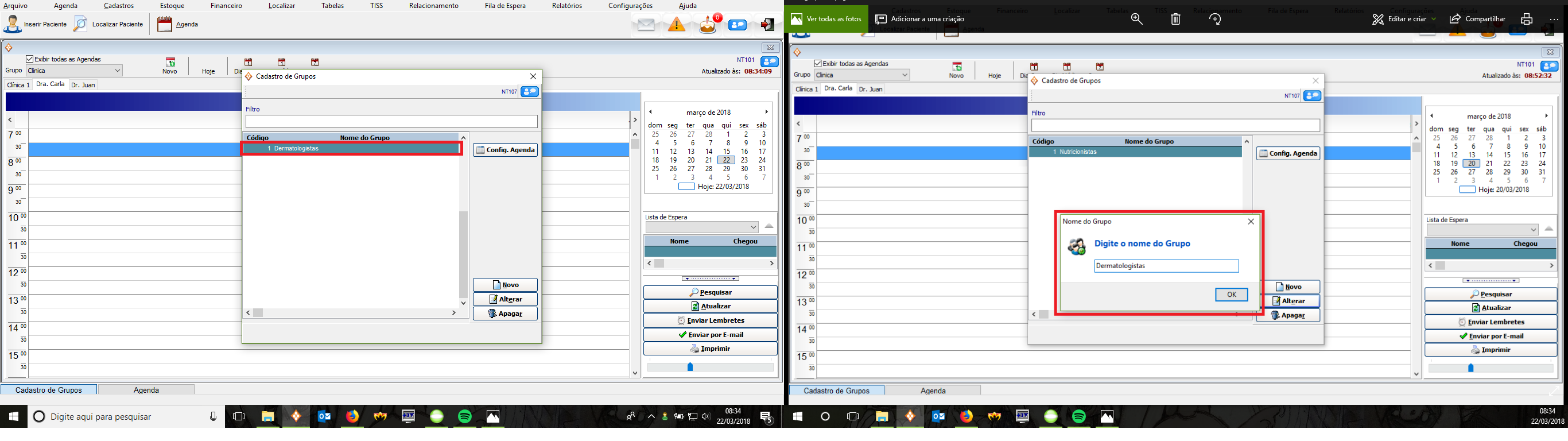Click the Compartilhar button
The image size is (1568, 441).
coord(1477,20)
